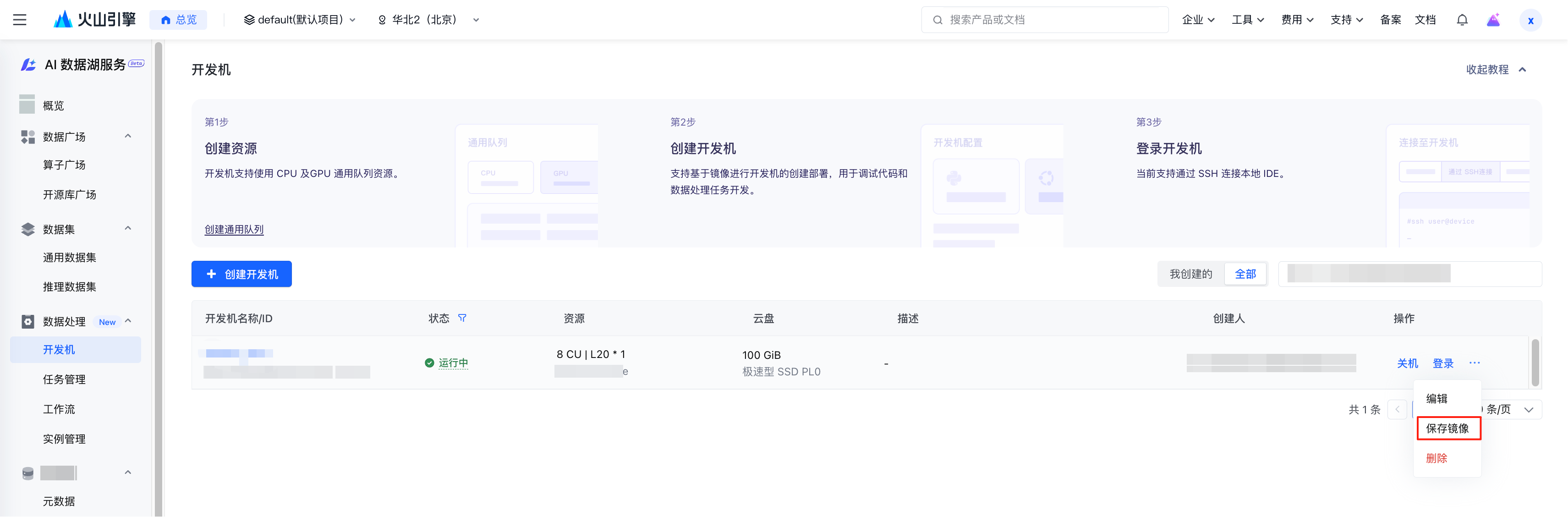Open the three-dot more actions menu

click(x=1474, y=363)
